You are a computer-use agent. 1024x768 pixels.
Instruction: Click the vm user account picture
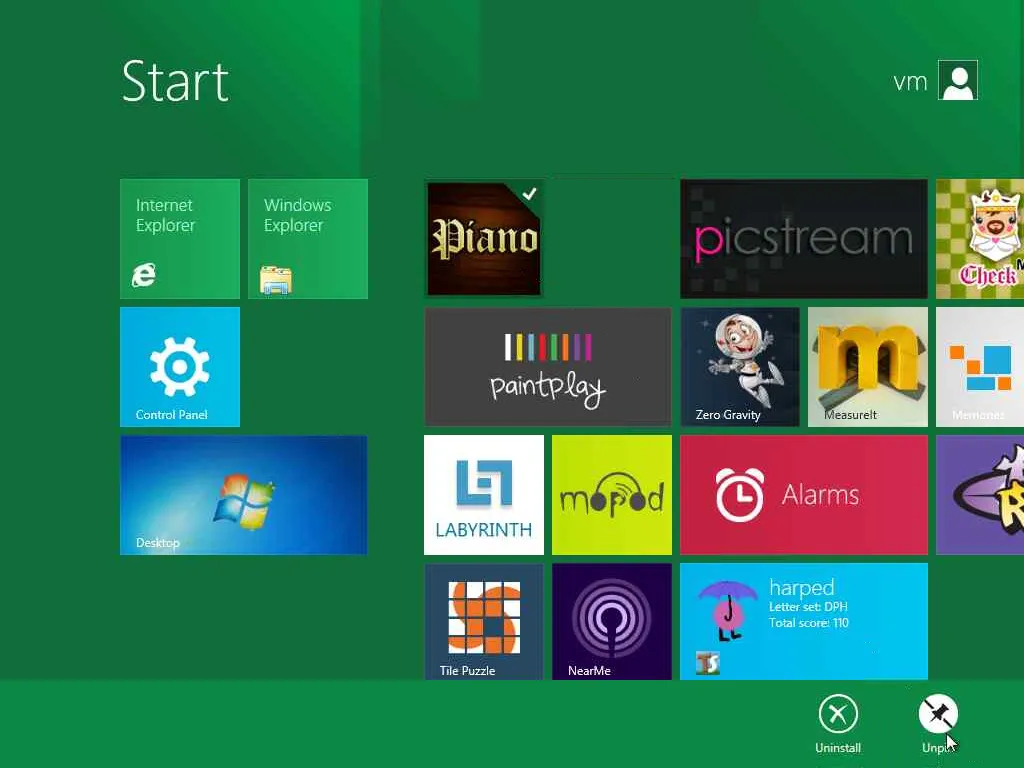coord(957,80)
